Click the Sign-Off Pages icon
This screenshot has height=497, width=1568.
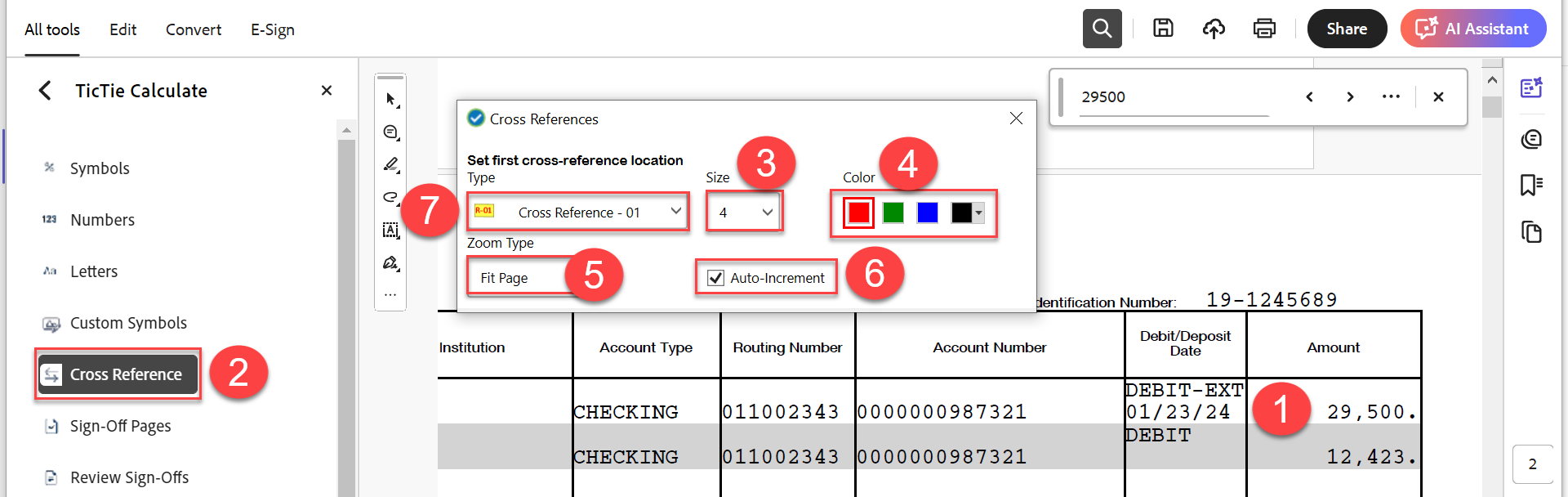click(51, 426)
